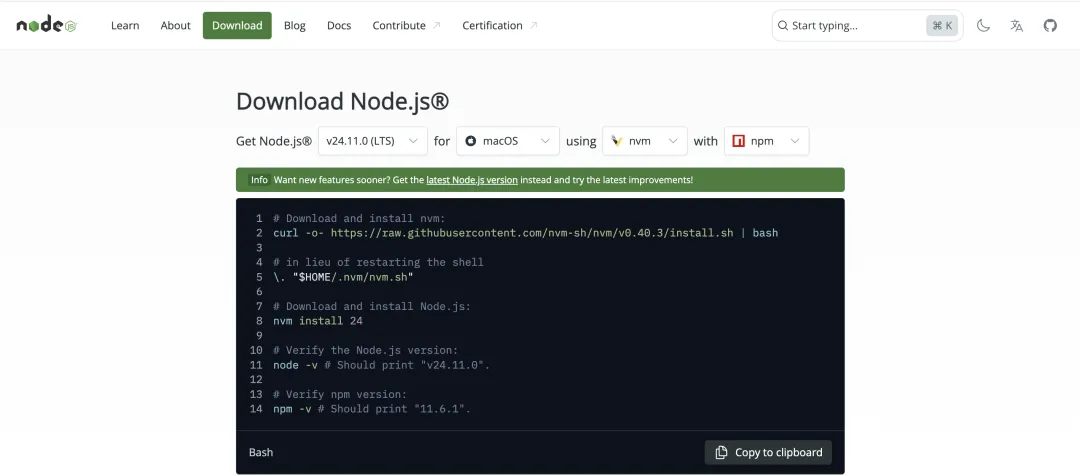Click the latest Node.js version link
The height and width of the screenshot is (476, 1080).
tap(472, 180)
